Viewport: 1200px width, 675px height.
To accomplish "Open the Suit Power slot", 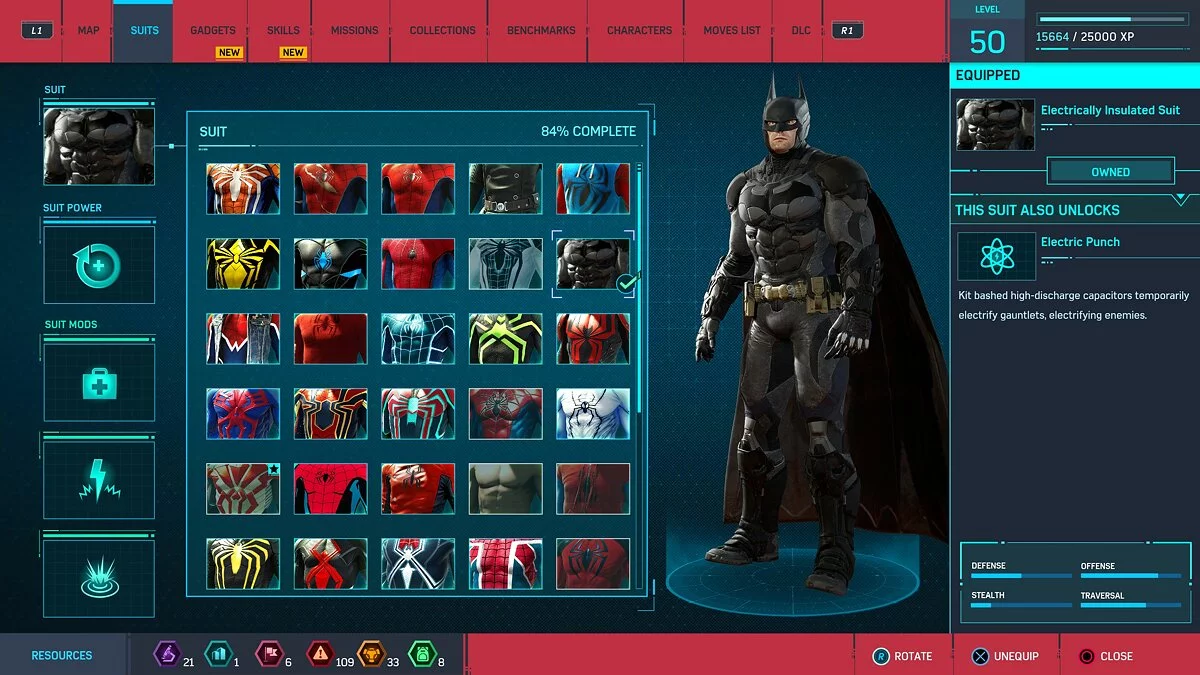I will 99,265.
